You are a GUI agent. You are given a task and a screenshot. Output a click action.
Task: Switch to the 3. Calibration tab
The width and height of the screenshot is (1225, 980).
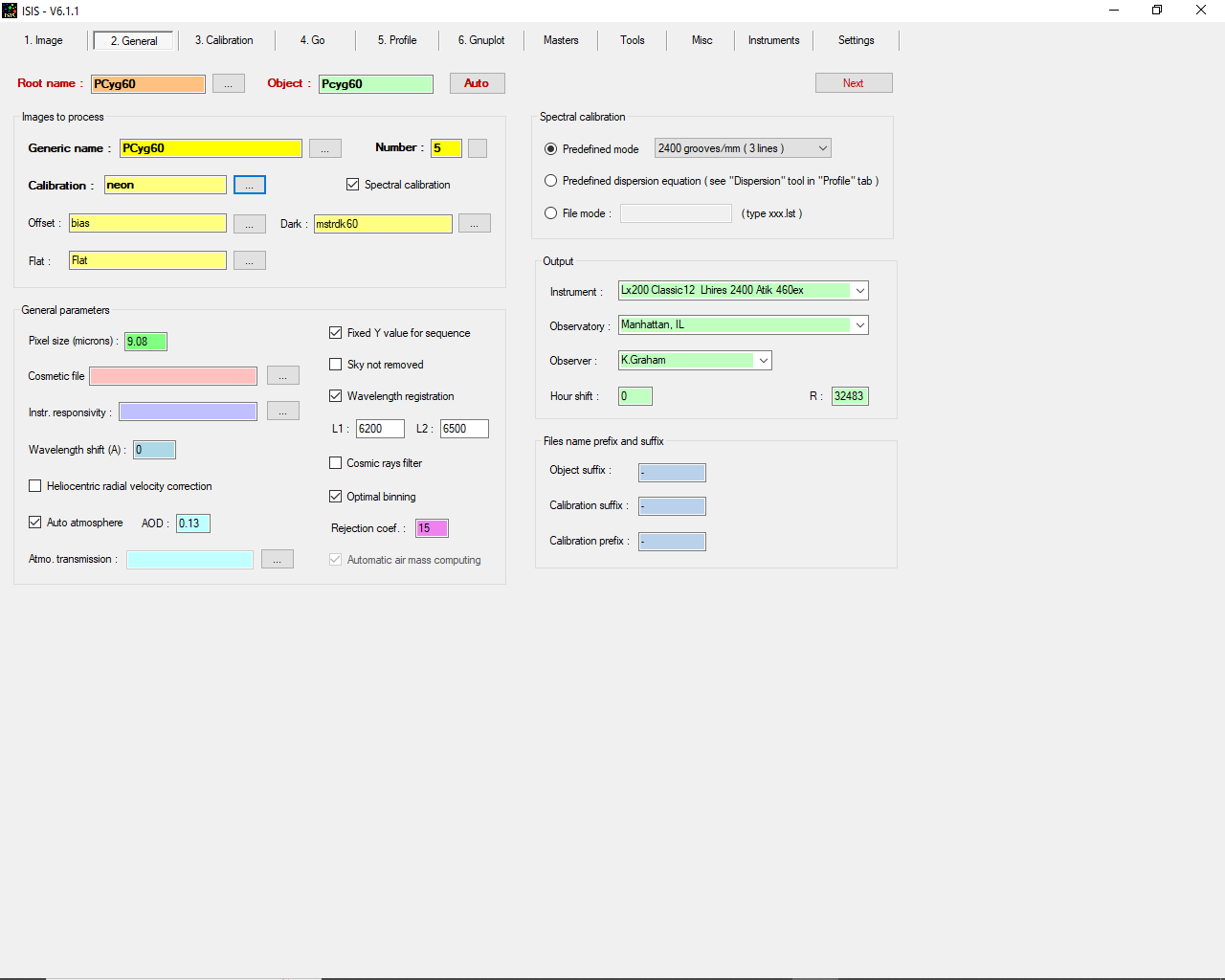pos(224,40)
